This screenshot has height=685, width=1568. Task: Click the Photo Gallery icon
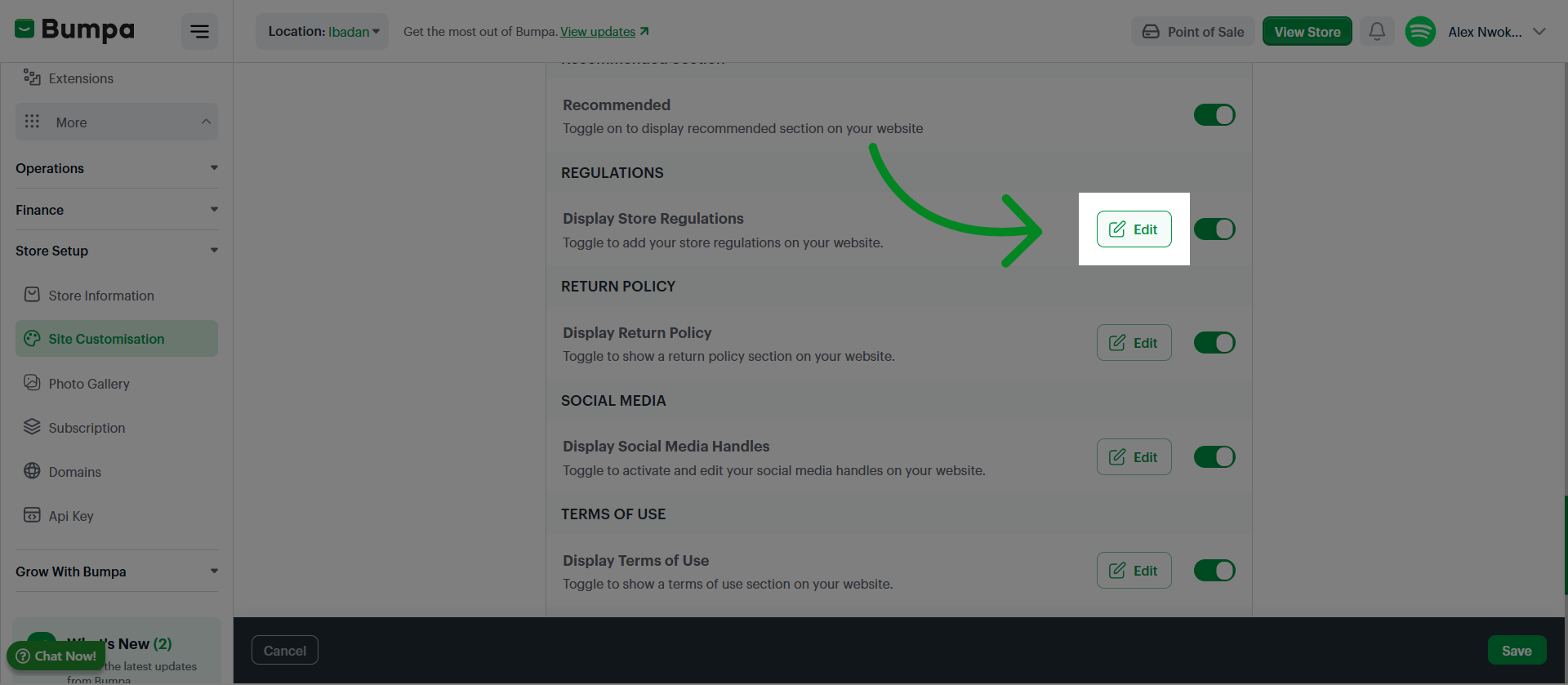pos(32,383)
